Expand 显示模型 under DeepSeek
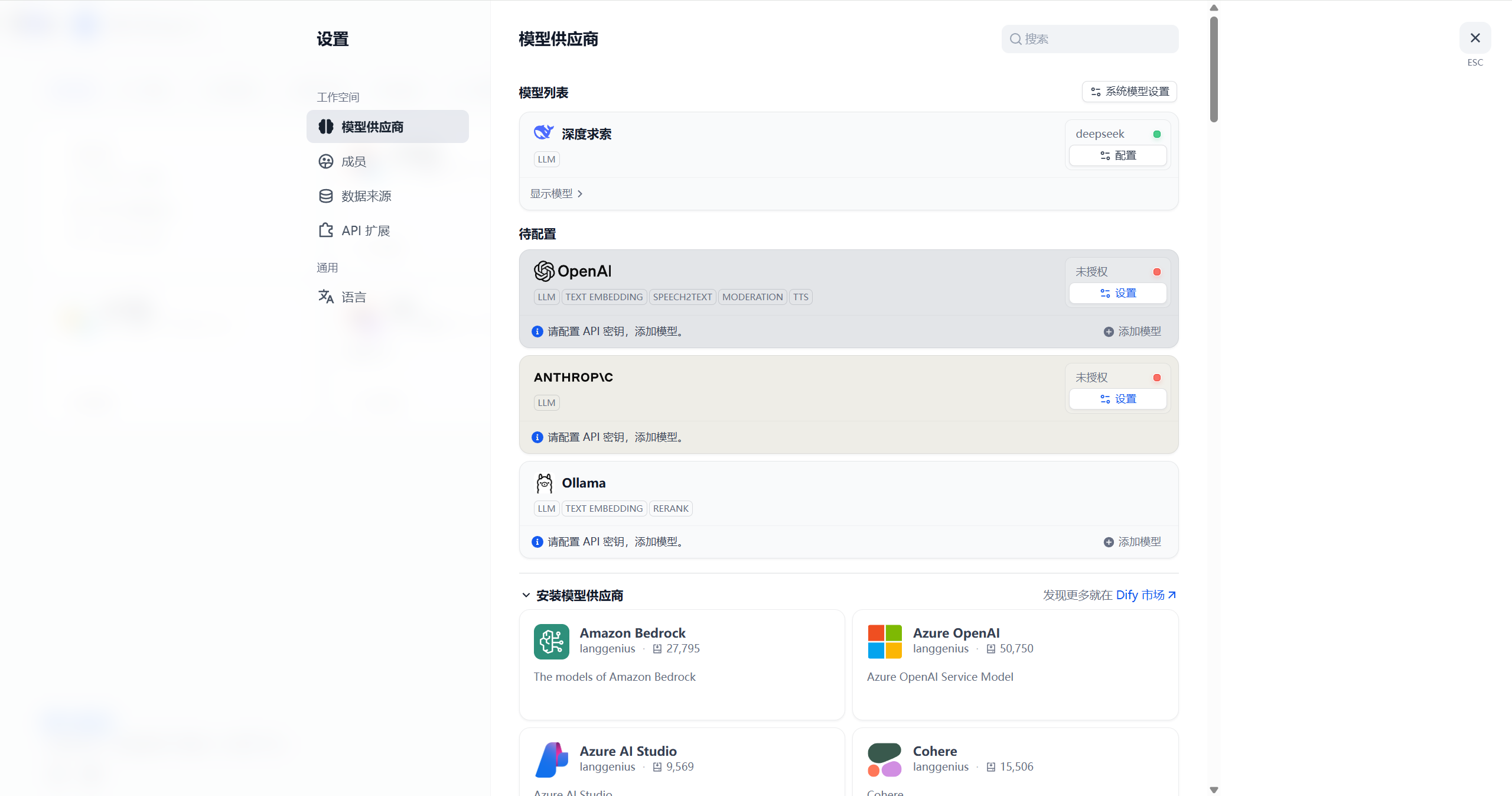Viewport: 1512px width, 796px height. coord(556,194)
